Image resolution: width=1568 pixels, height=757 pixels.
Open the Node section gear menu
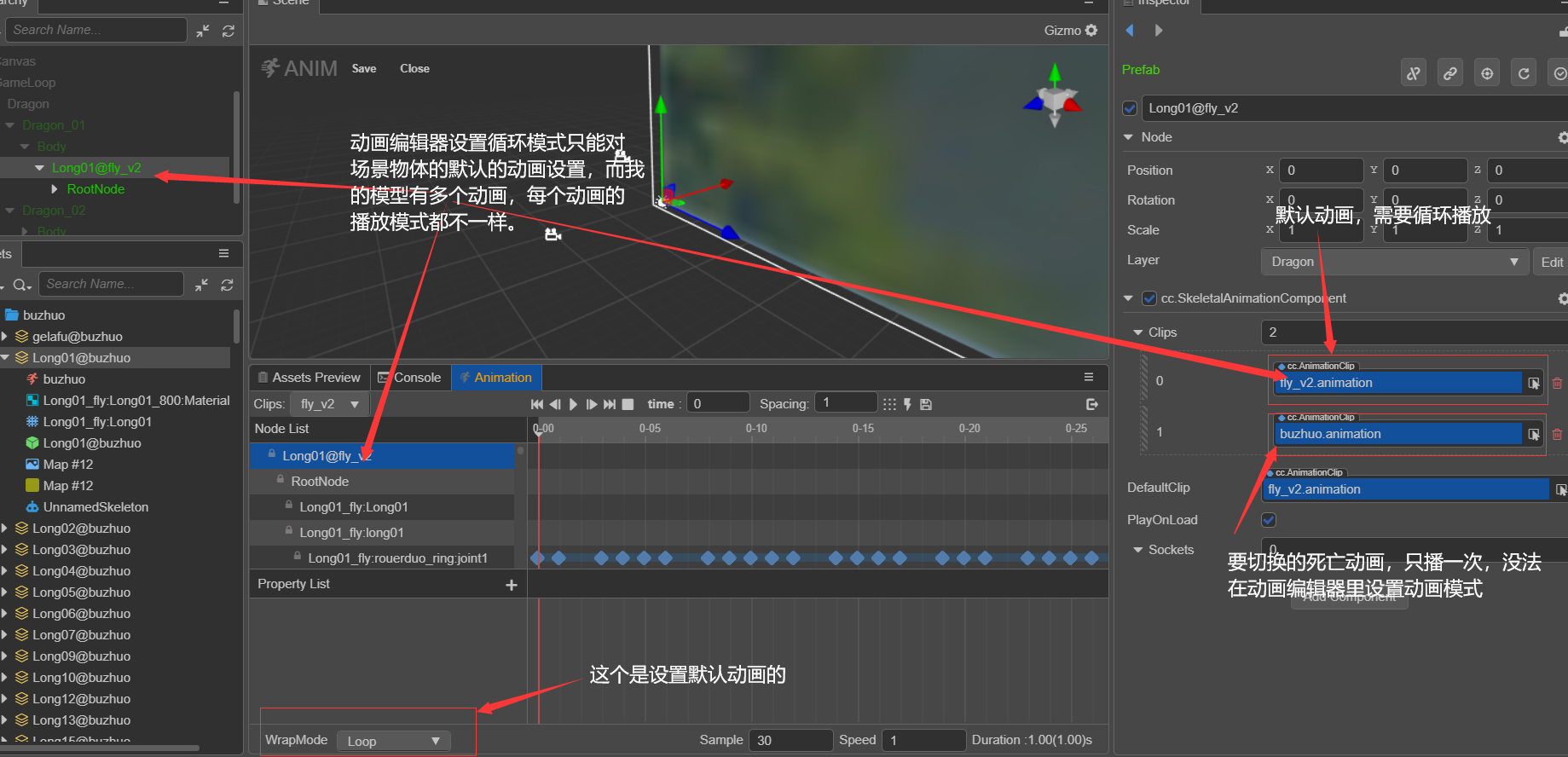click(x=1562, y=137)
